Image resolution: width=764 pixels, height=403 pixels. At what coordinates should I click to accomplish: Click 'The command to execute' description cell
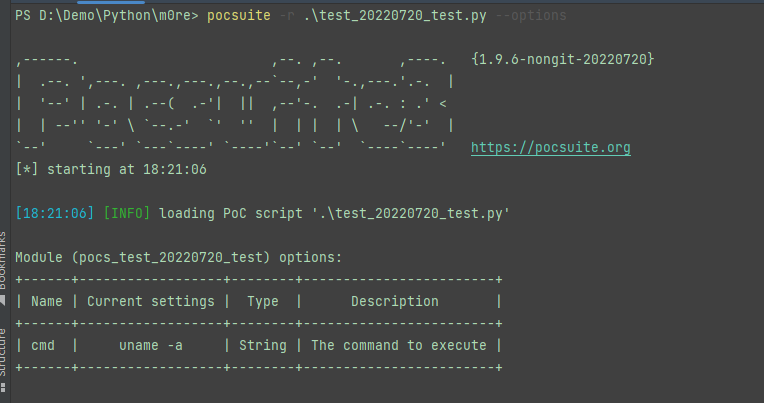[399, 345]
